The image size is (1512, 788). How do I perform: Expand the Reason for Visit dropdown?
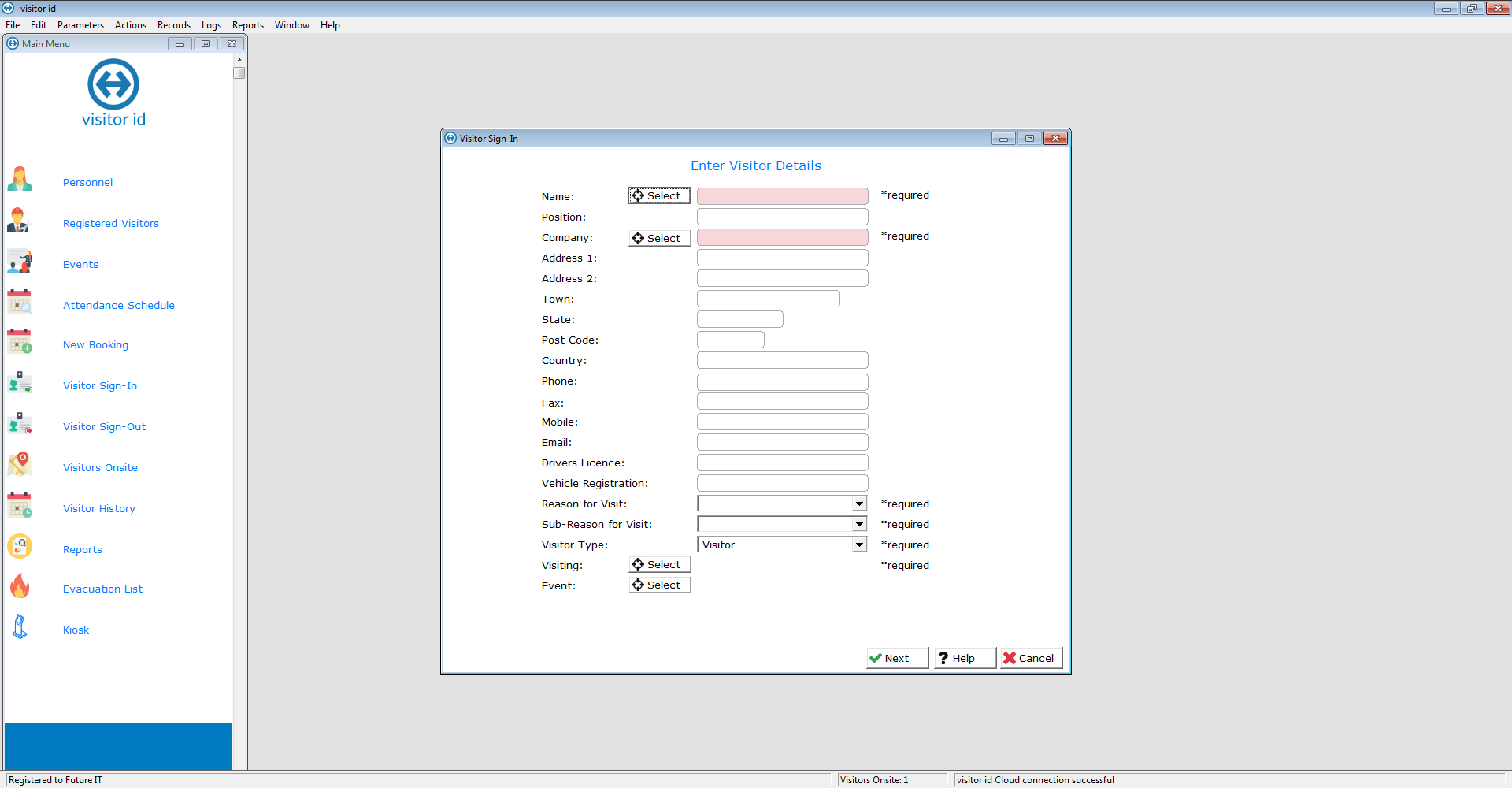(859, 504)
